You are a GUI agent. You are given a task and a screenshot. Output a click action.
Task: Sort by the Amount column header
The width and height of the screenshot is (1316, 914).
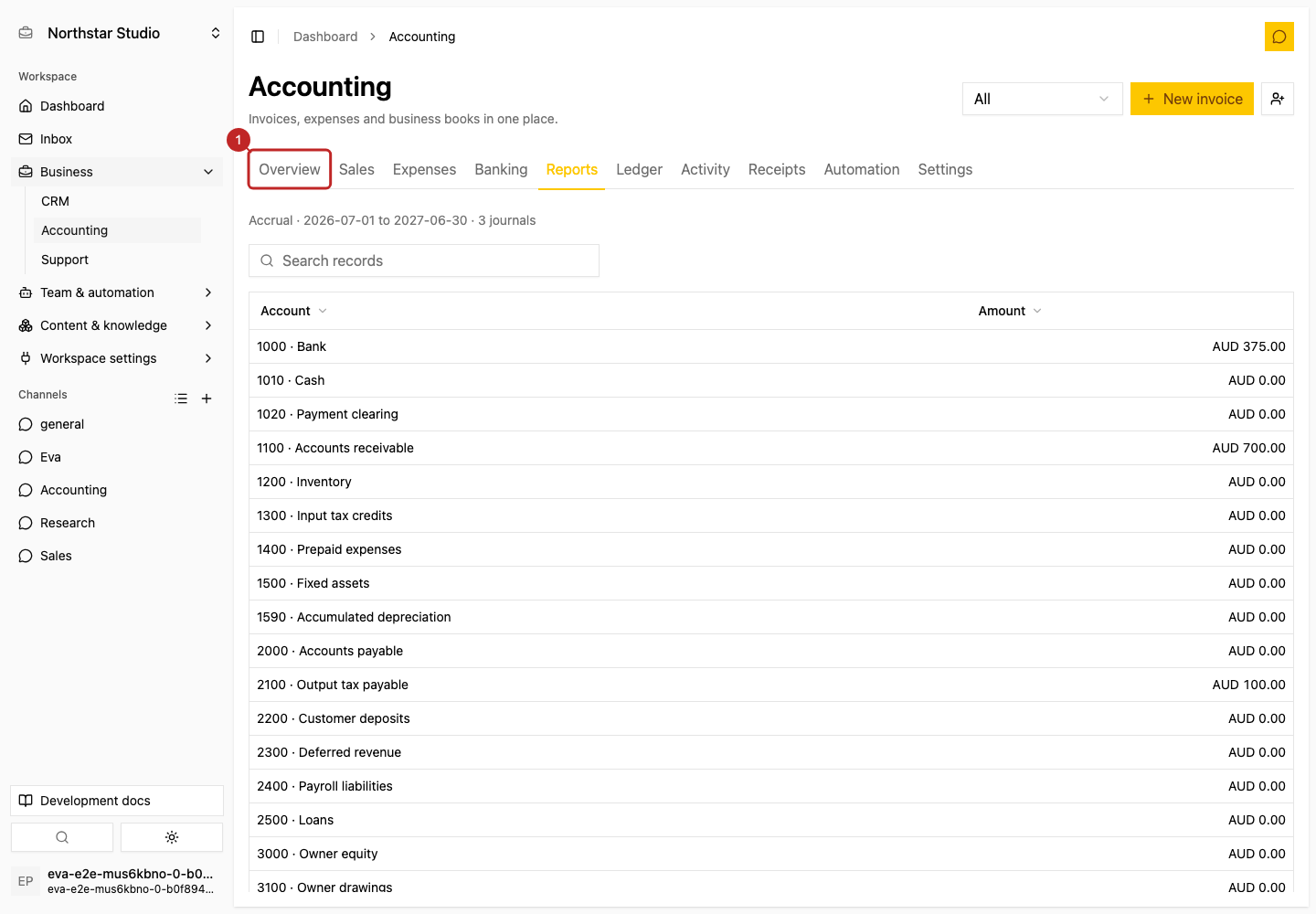[1010, 311]
